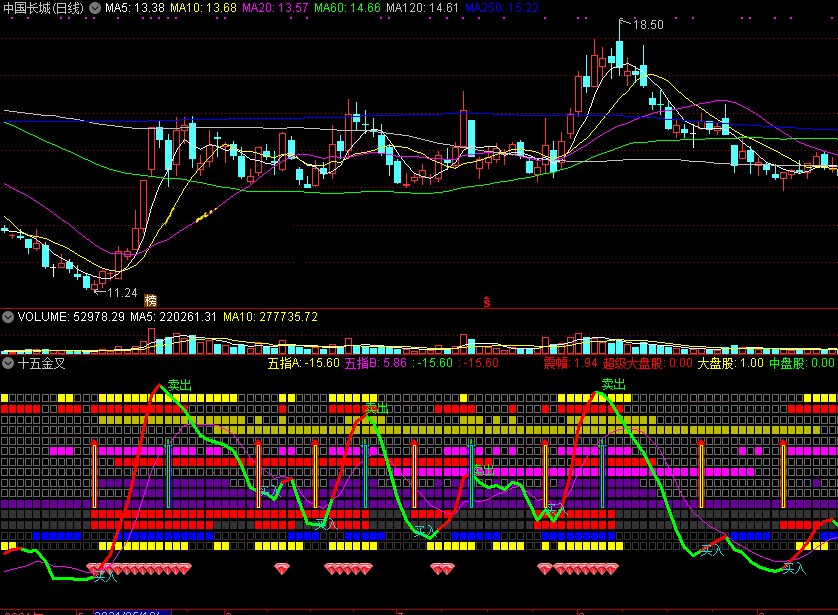Screen dimensions: 838x615
Task: Expand the round arrow next to VOLUME
Action: 7,317
